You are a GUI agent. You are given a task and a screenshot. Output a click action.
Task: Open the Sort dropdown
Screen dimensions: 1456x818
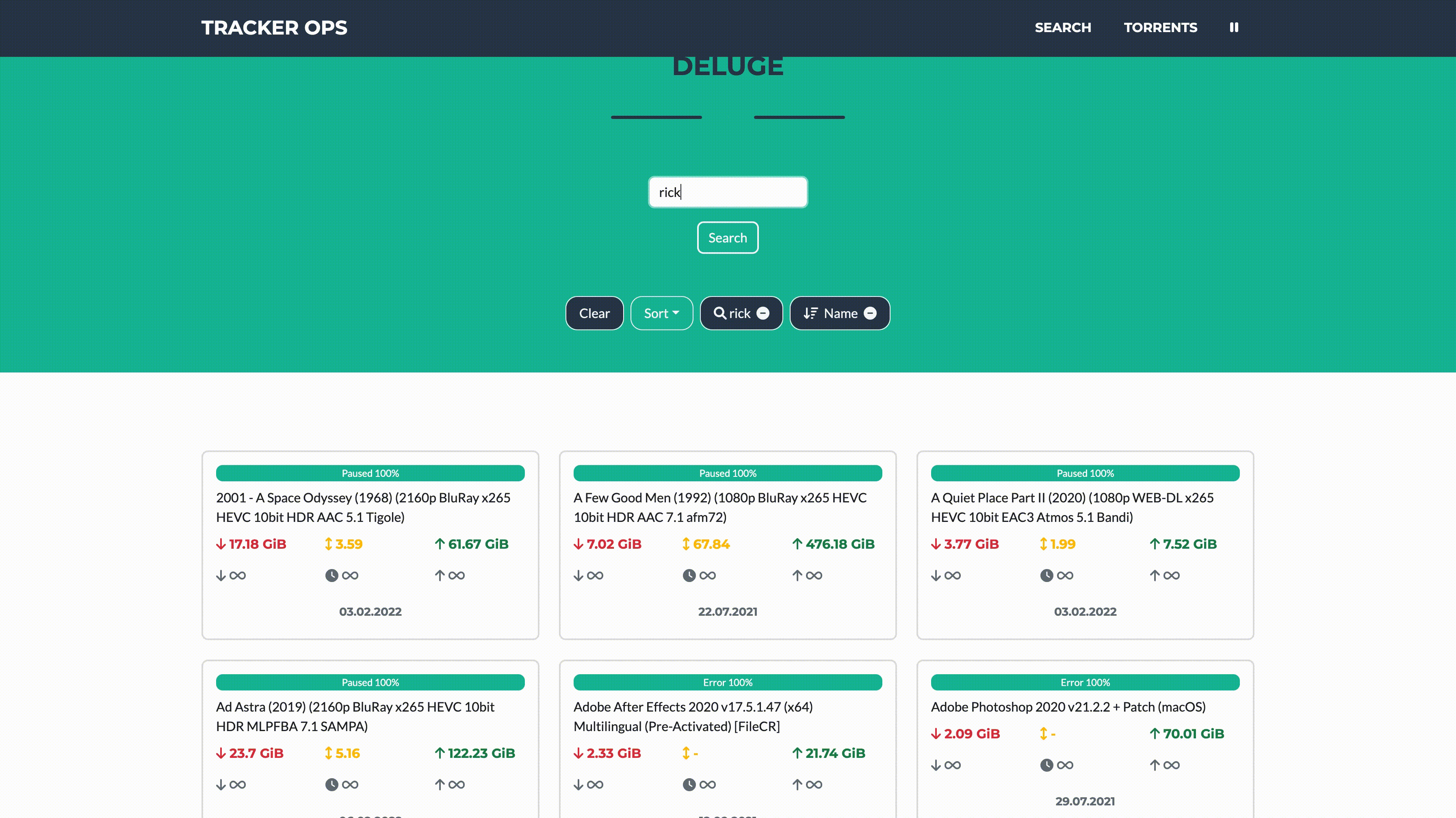661,313
